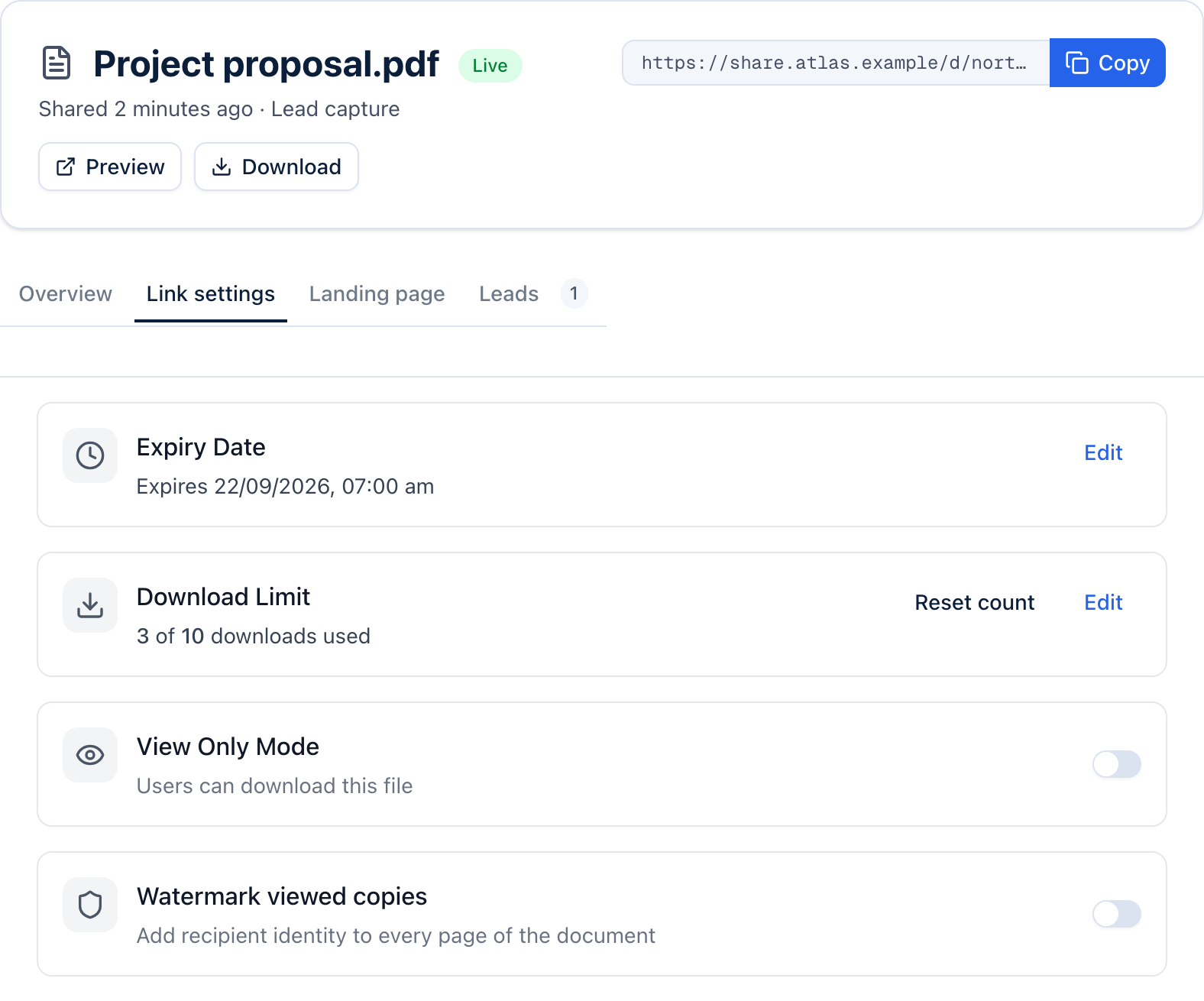Click the clock icon for Expiry Date
Image resolution: width=1204 pixels, height=1001 pixels.
click(90, 455)
